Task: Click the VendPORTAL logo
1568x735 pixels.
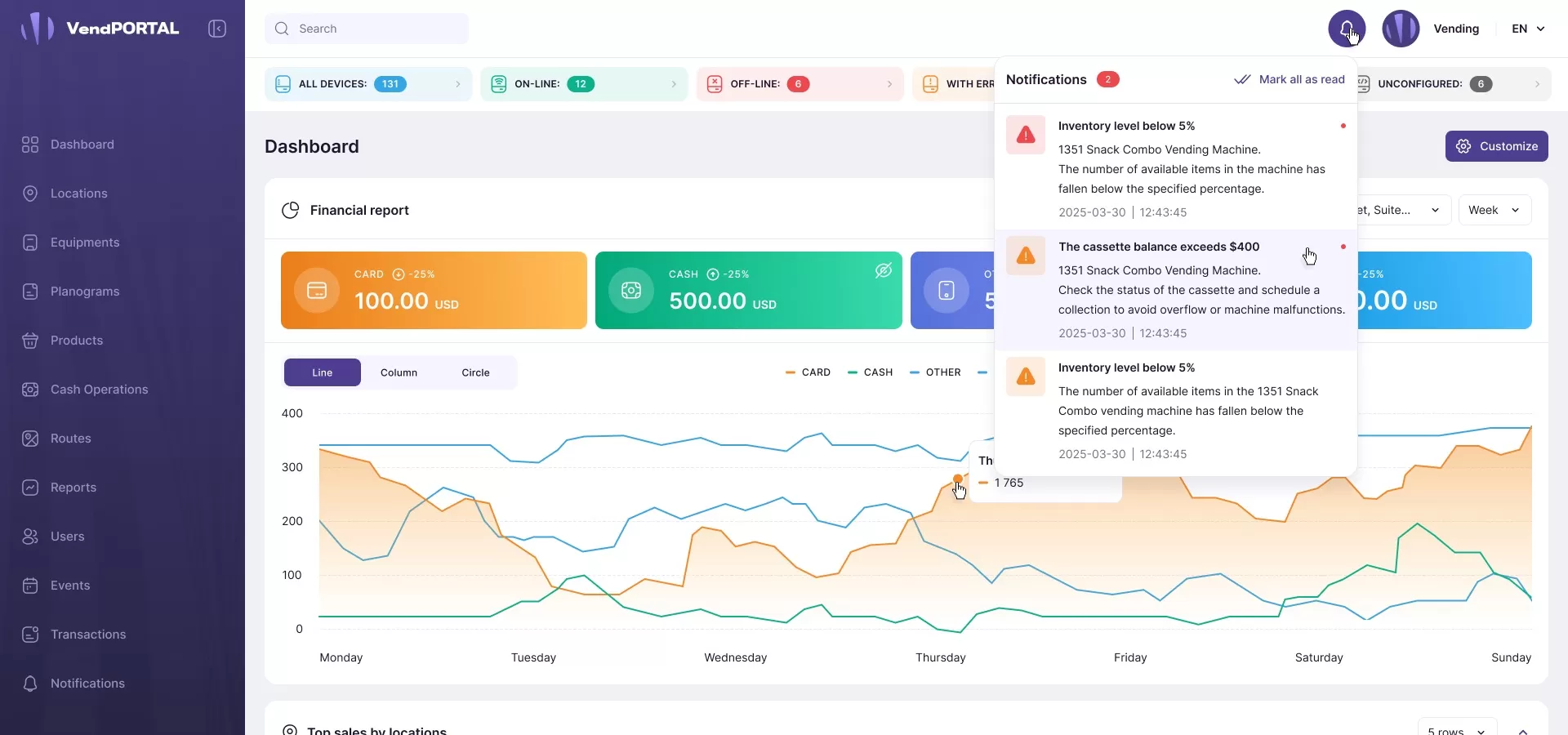Action: pyautogui.click(x=100, y=29)
